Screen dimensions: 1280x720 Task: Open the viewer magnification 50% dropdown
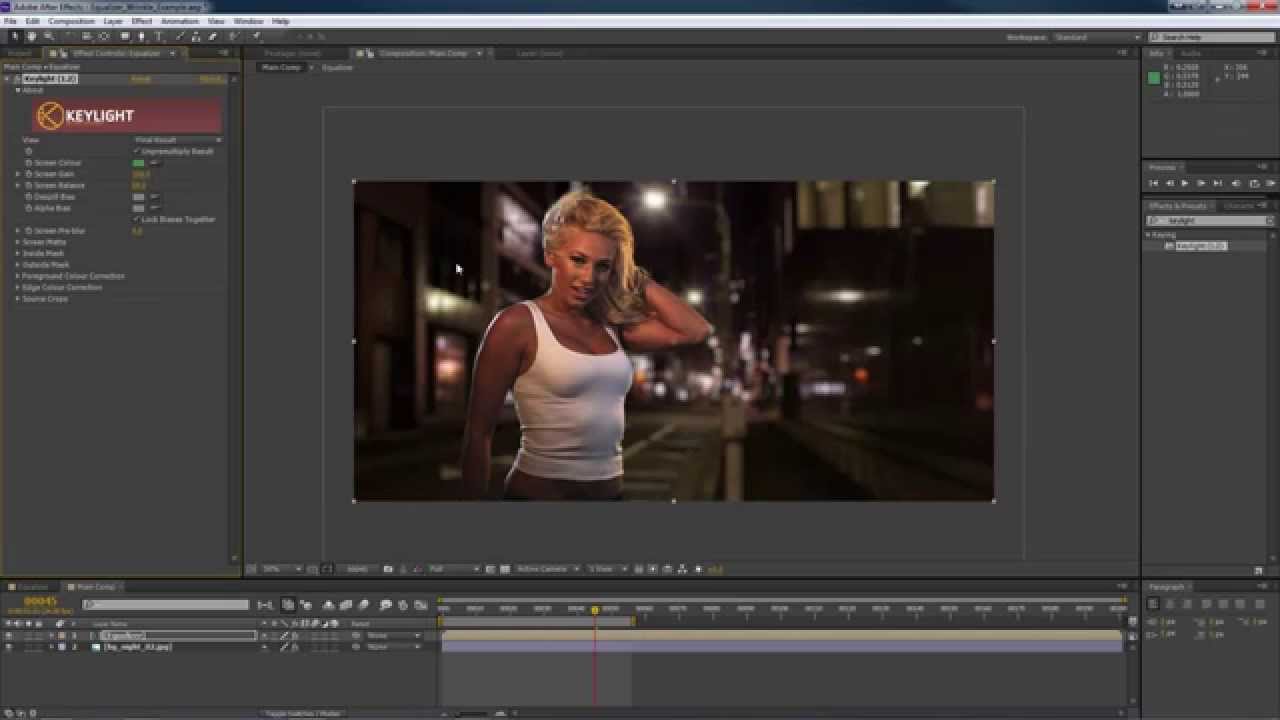[283, 569]
